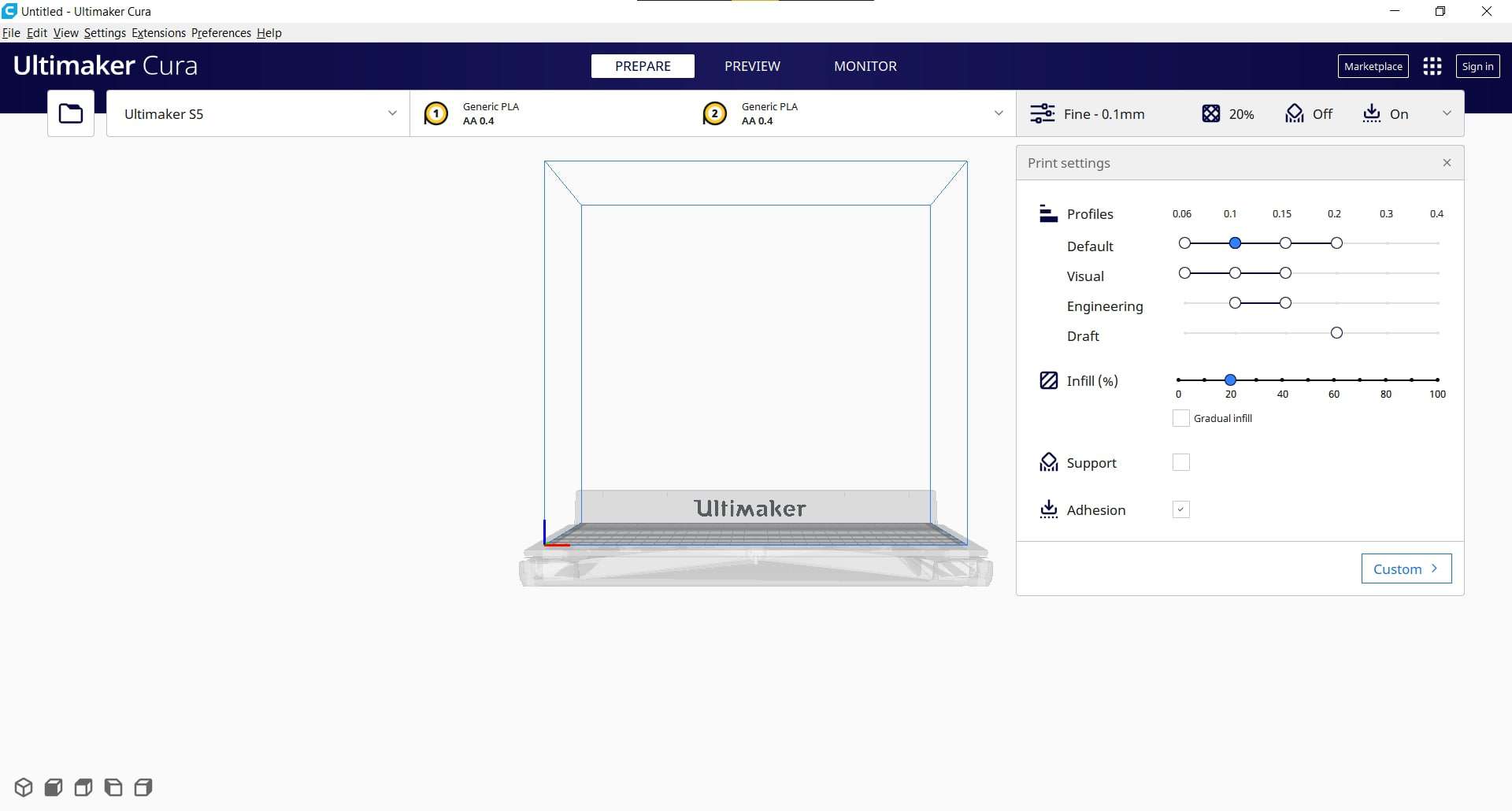Click the infill 20% icon in header
This screenshot has width=1512, height=811.
(x=1211, y=114)
